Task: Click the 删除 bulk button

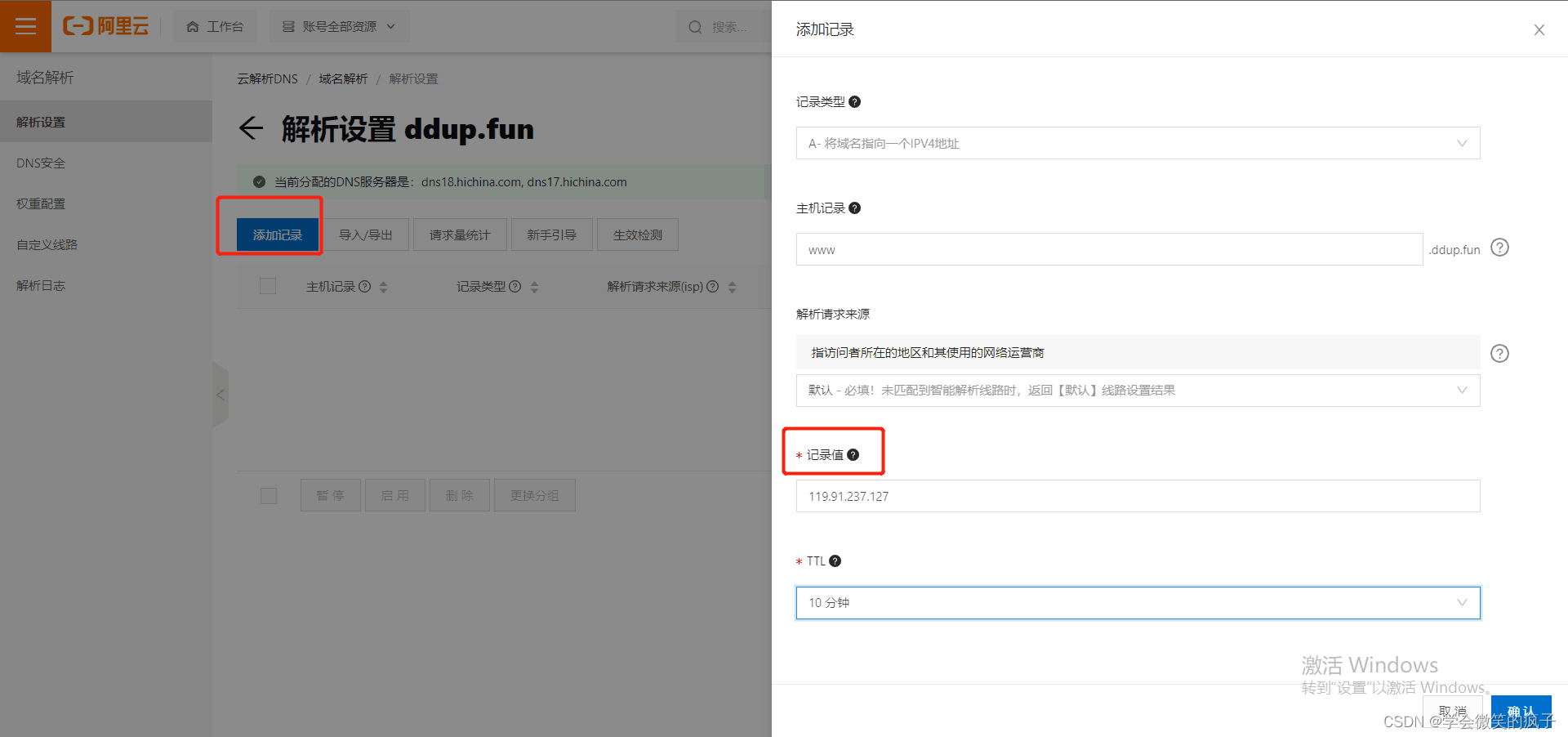Action: click(x=460, y=495)
